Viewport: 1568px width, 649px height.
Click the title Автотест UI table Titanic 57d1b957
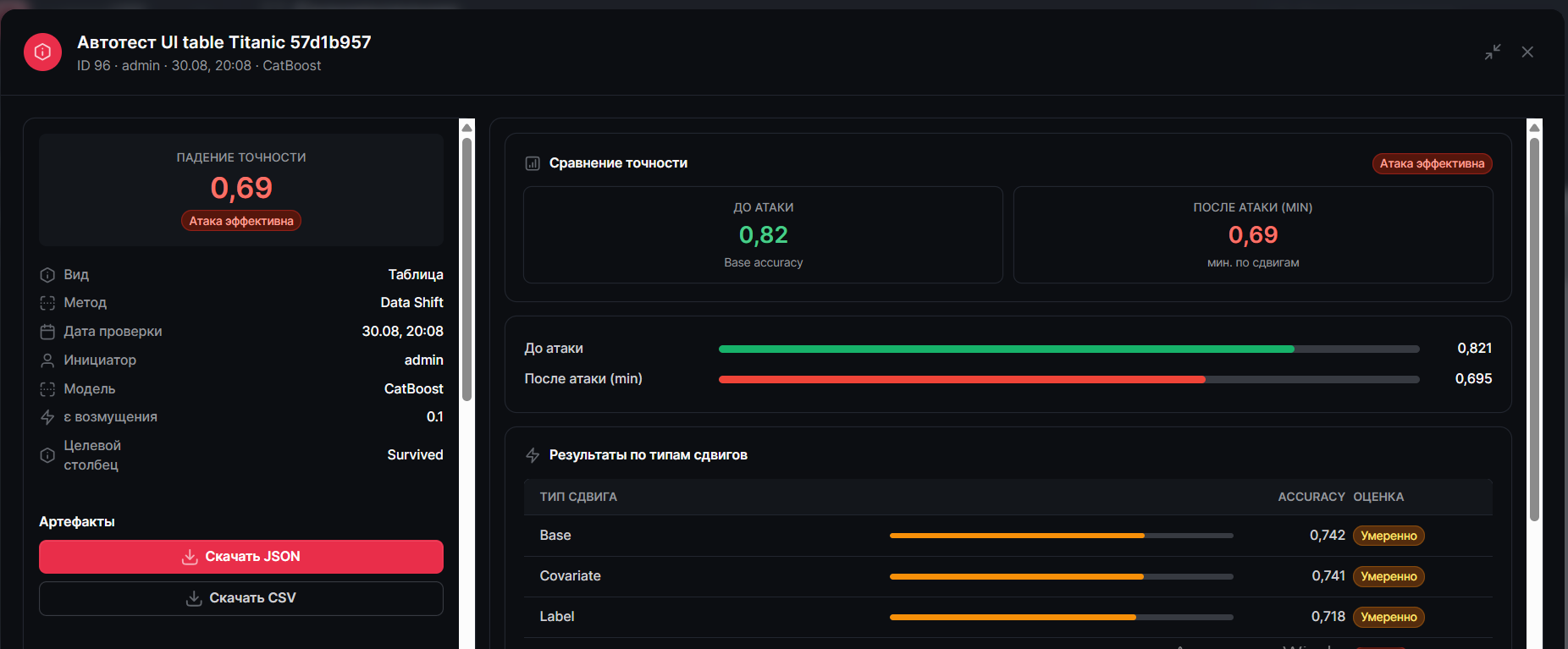(224, 42)
